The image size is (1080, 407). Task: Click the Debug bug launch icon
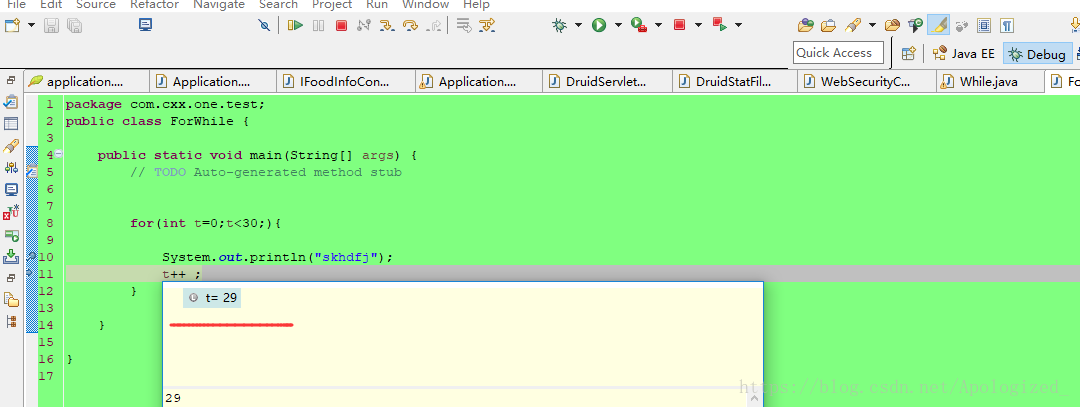559,25
